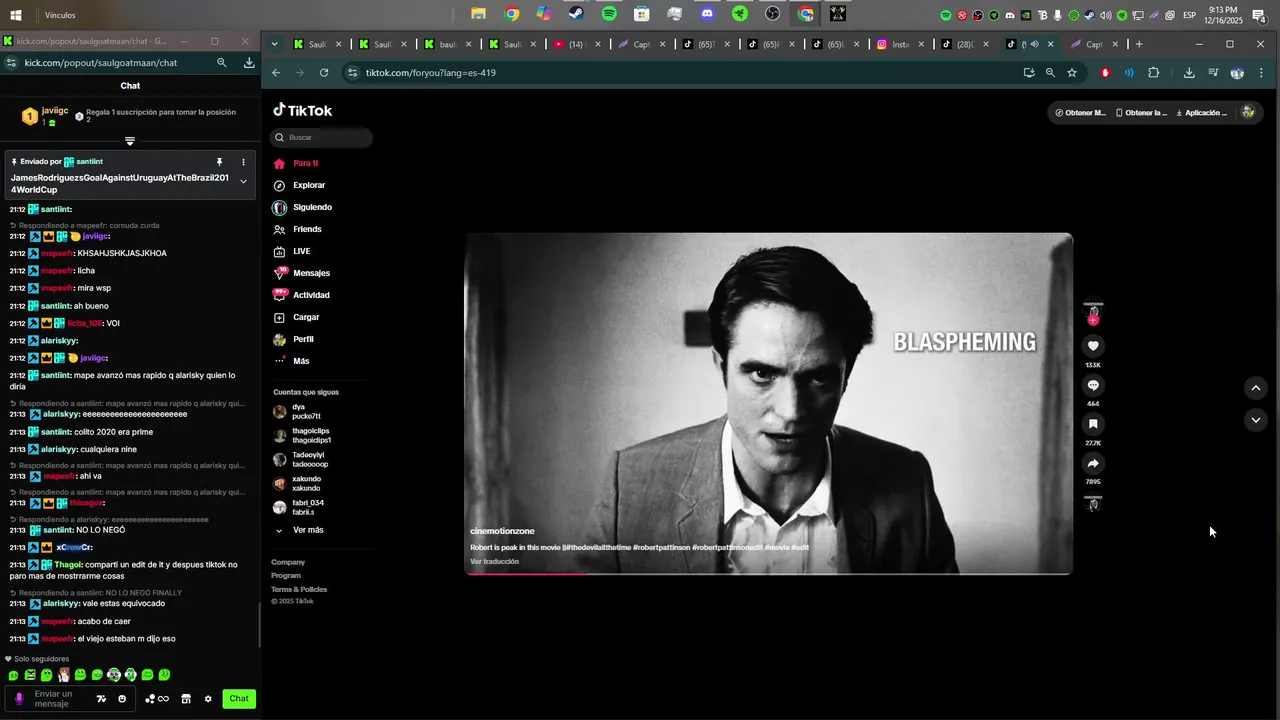This screenshot has height=720, width=1280.
Task: Click the Chat send button
Action: (x=239, y=699)
